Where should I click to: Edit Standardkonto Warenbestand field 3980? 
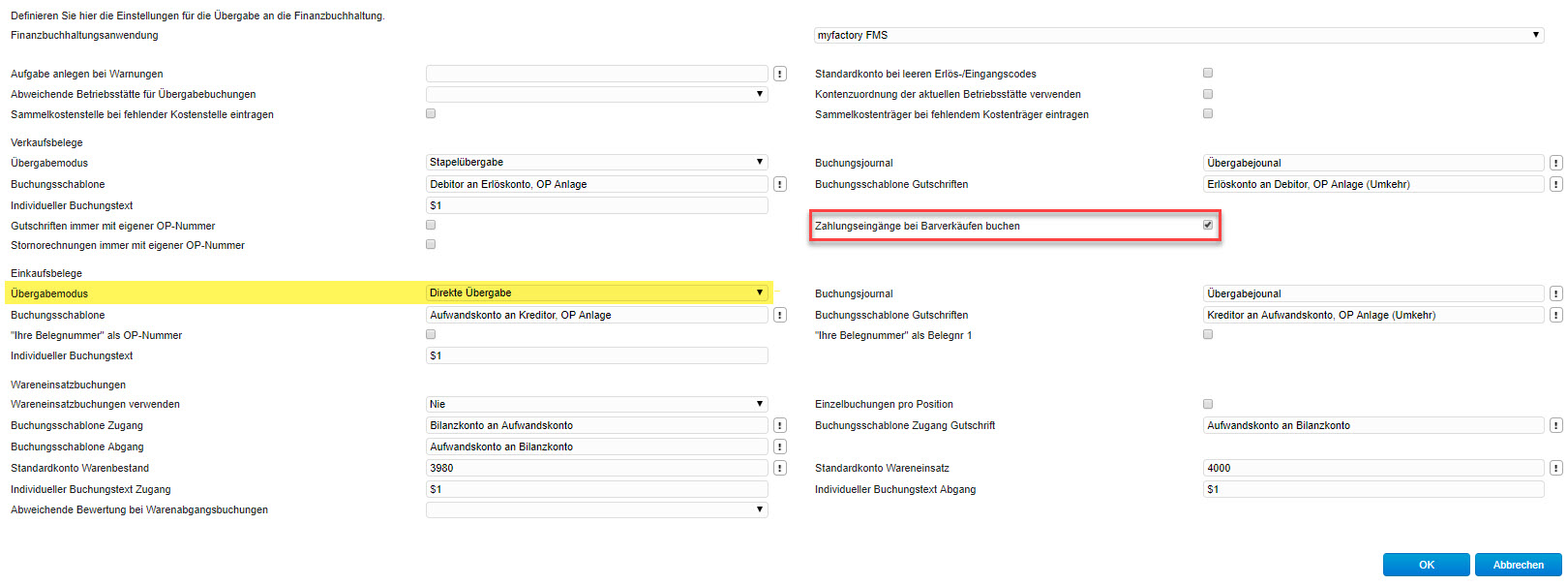tap(597, 468)
